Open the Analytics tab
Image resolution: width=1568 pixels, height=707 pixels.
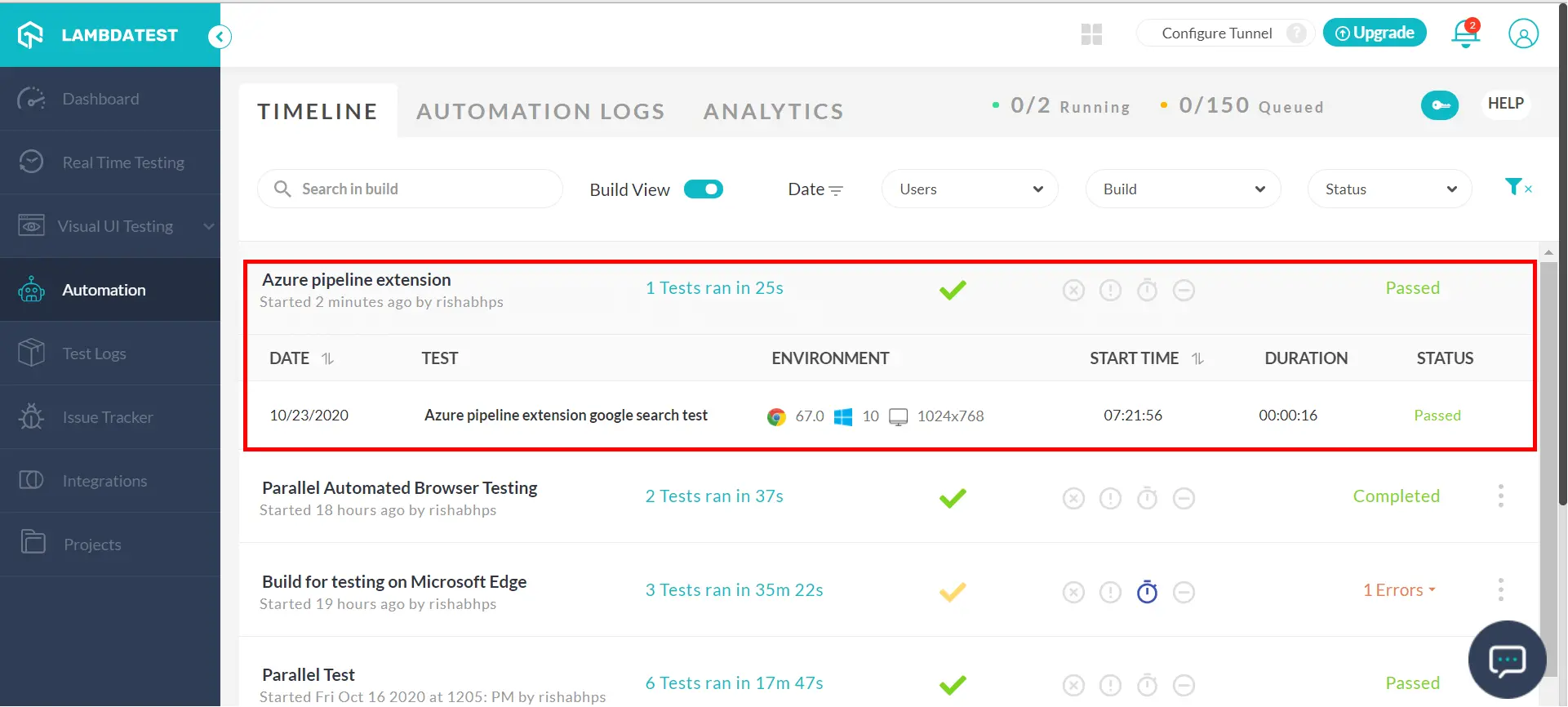773,111
